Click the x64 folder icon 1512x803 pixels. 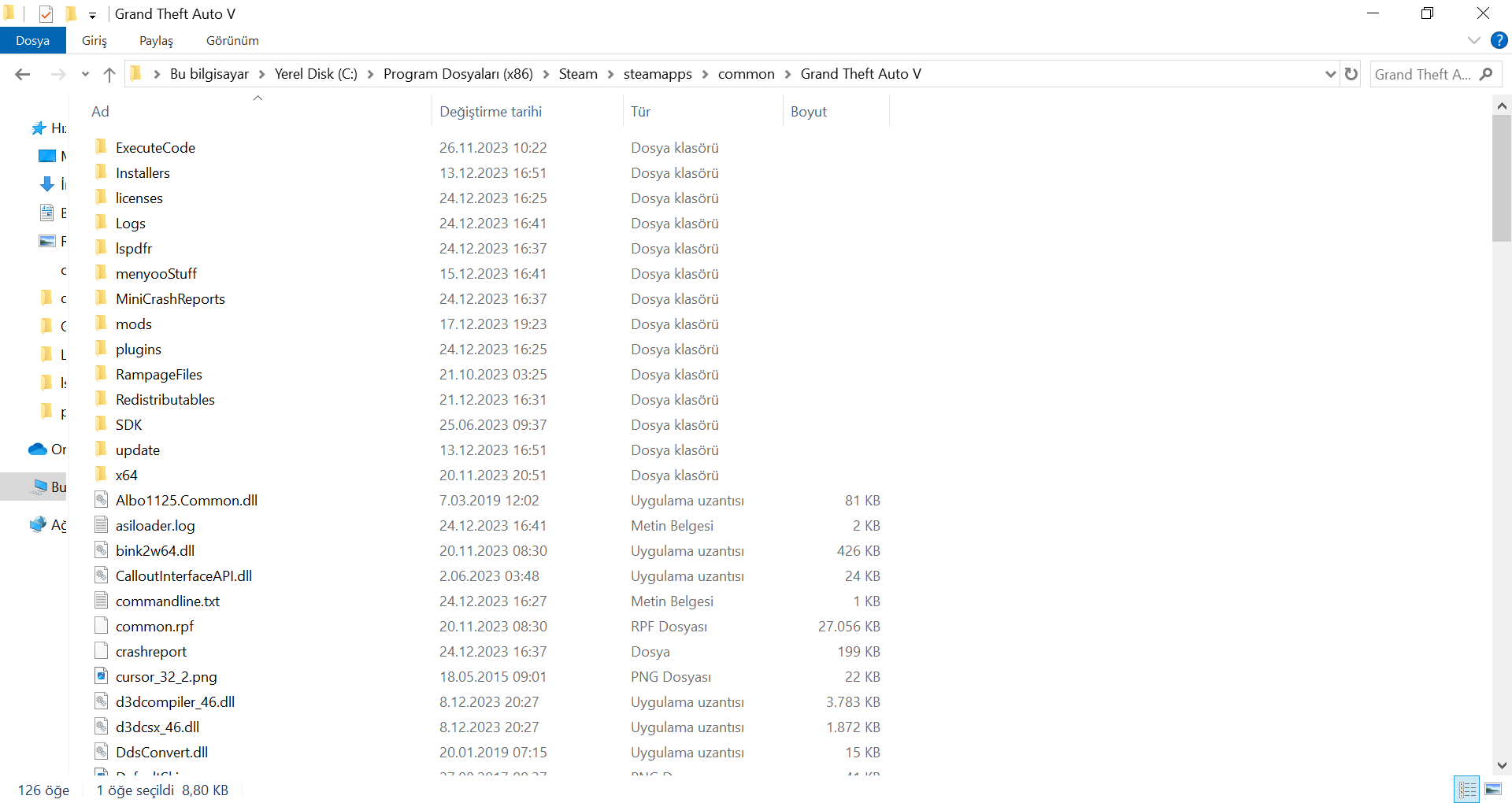point(101,475)
